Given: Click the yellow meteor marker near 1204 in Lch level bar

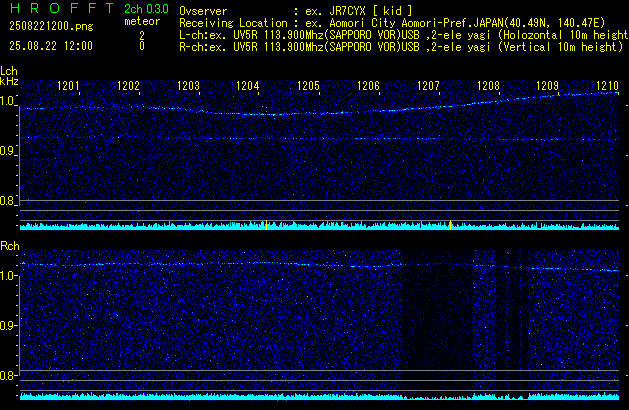Looking at the screenshot, I should coord(266,225).
